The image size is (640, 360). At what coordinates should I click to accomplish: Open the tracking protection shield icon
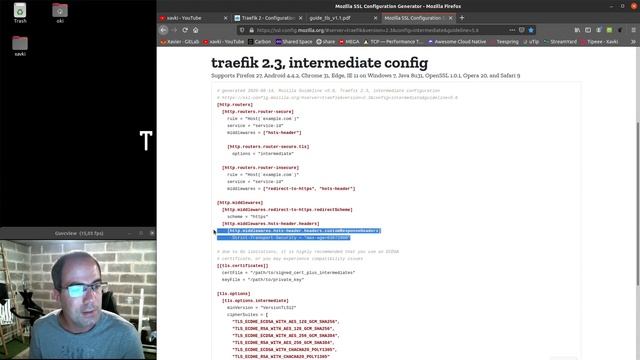242,30
